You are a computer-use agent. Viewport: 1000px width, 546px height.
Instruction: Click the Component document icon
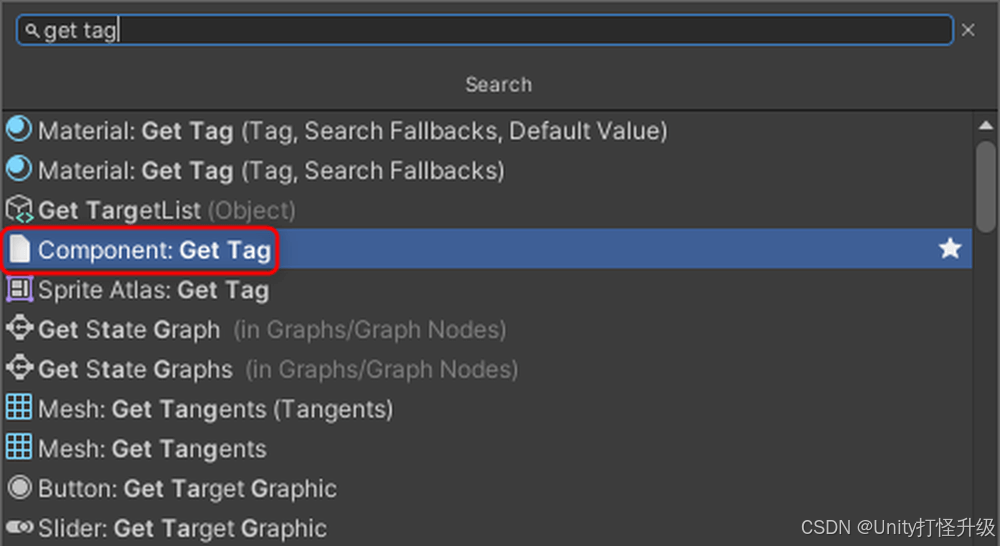[19, 249]
